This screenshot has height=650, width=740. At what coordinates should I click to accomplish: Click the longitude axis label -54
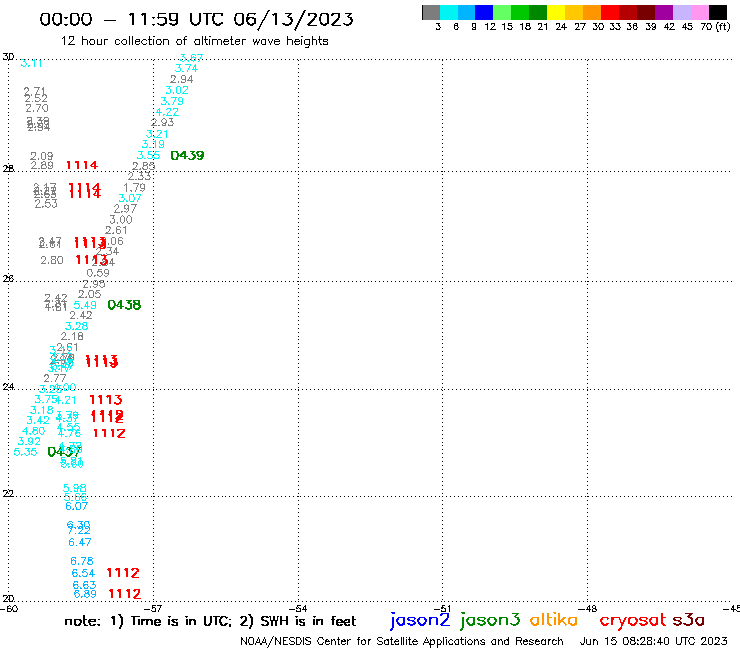tap(298, 608)
